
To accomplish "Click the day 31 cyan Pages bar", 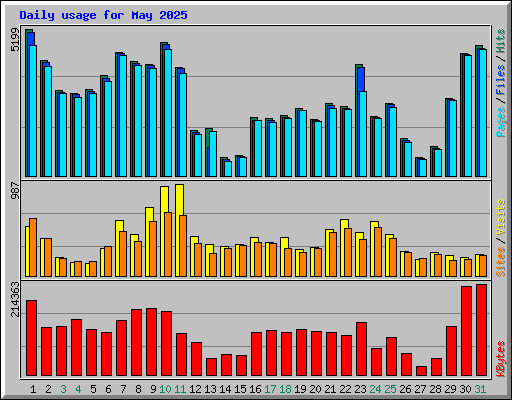I will (483, 113).
